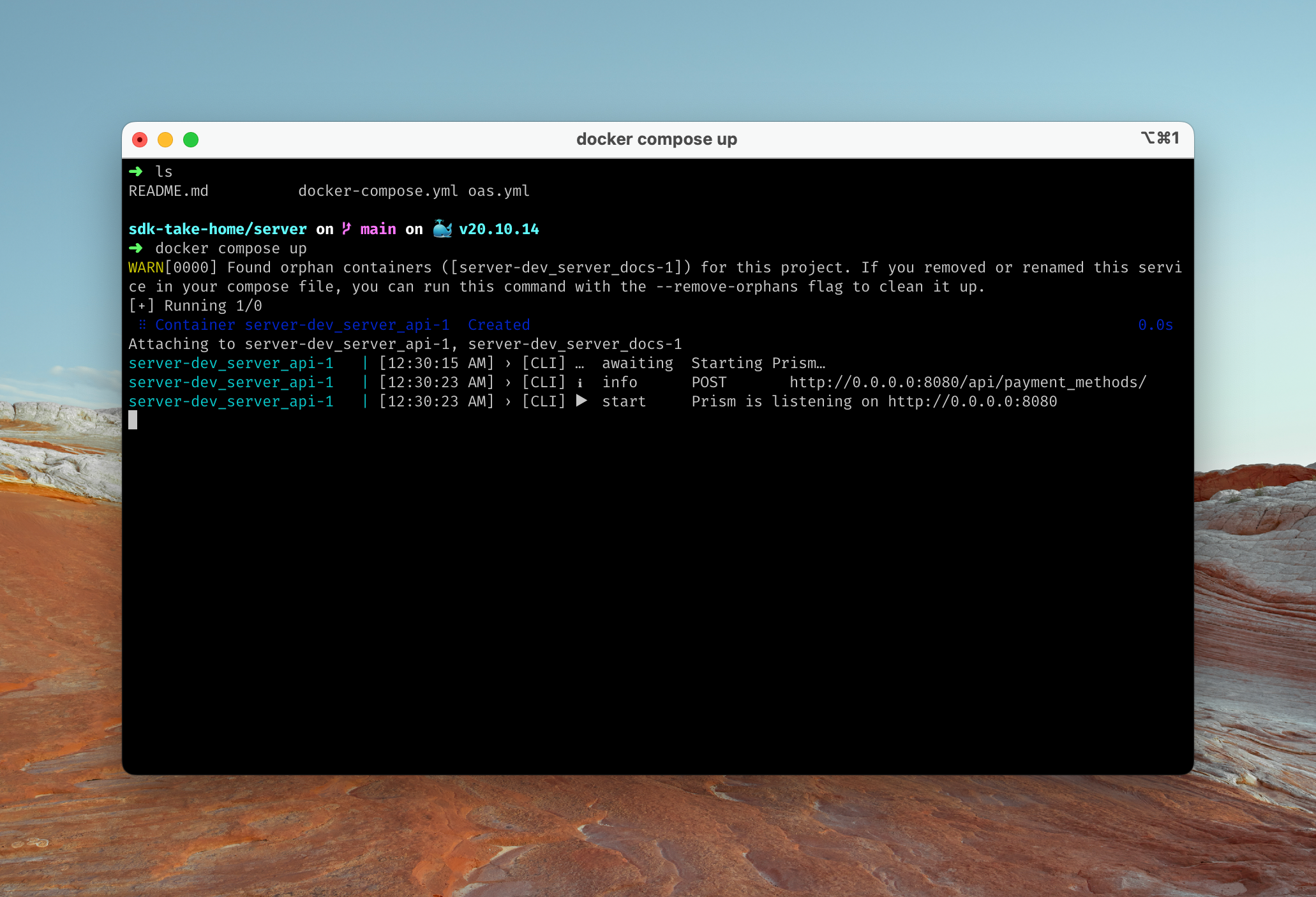Click the window title docker compose up
Image resolution: width=1316 pixels, height=897 pixels.
tap(657, 139)
